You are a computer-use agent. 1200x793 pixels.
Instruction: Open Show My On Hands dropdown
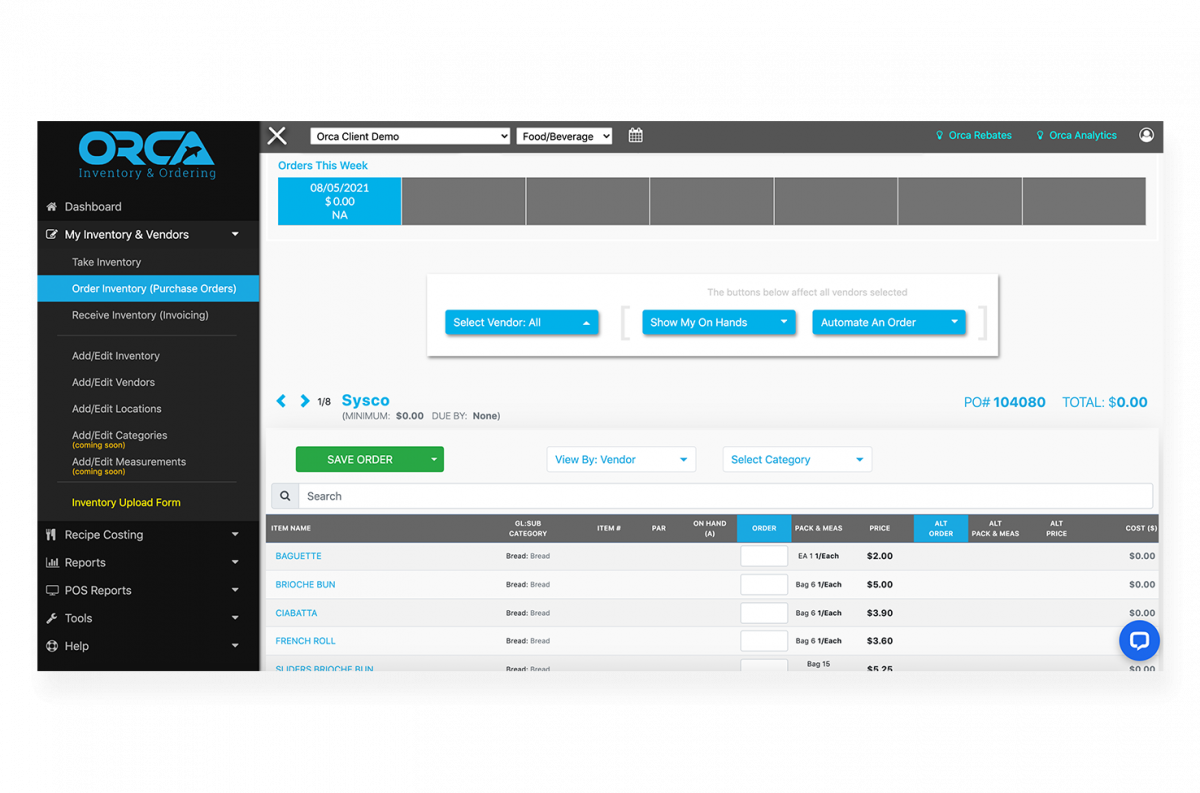(718, 322)
